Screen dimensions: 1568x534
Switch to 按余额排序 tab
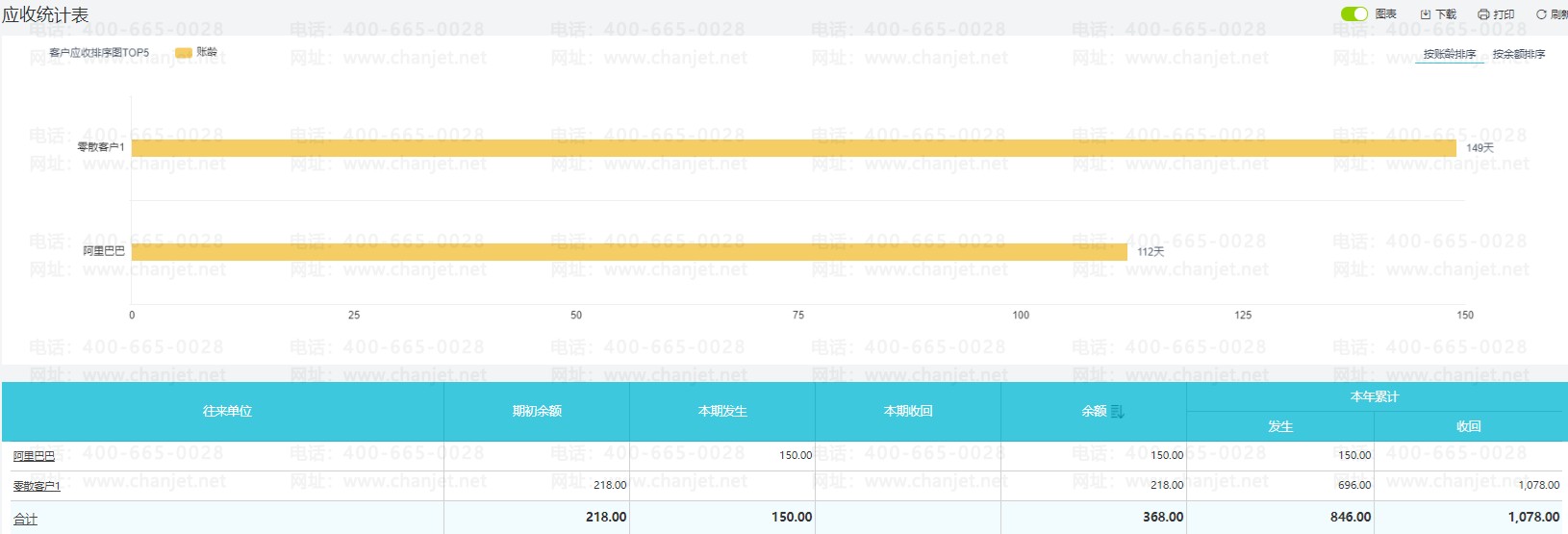(1518, 55)
